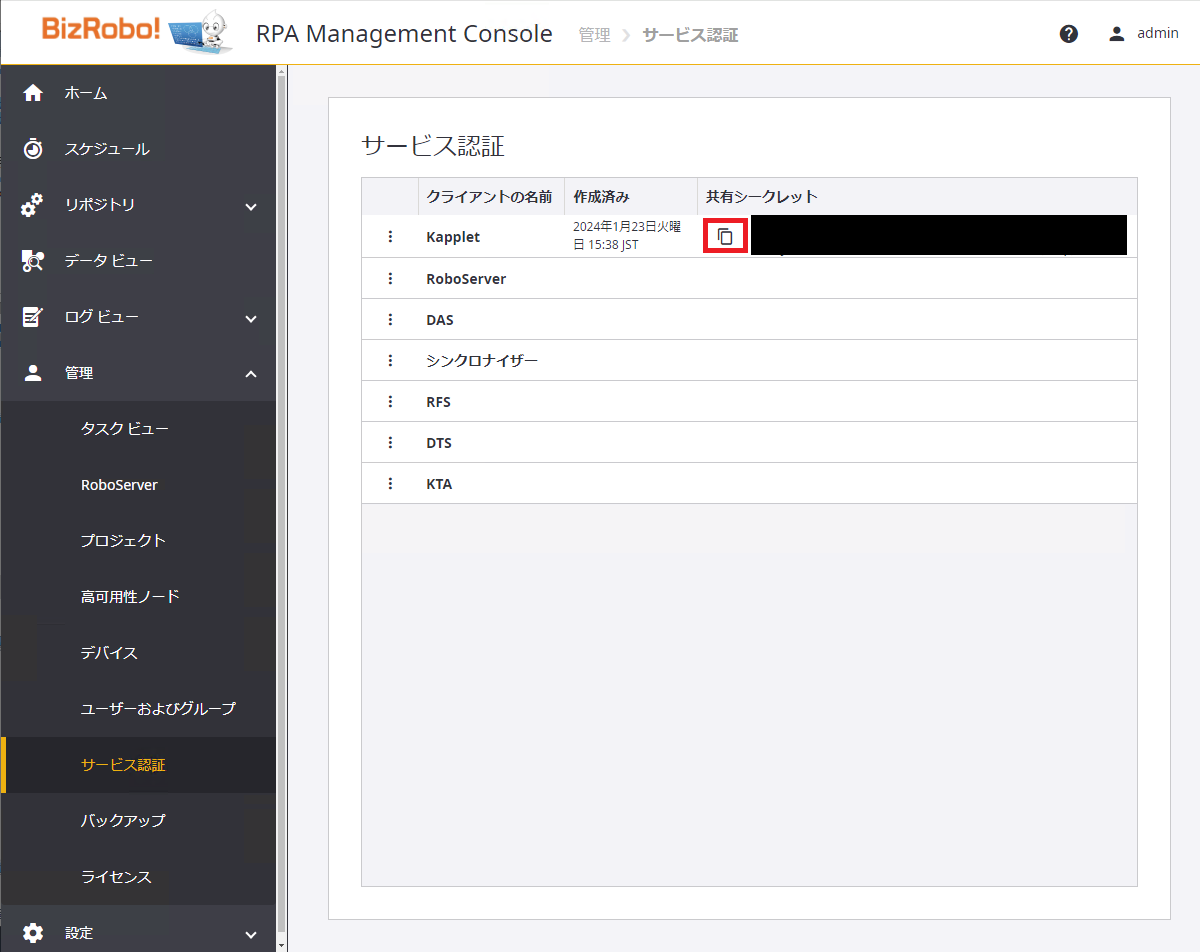This screenshot has width=1200, height=952.
Task: Click the admin username label
Action: coord(1158,33)
